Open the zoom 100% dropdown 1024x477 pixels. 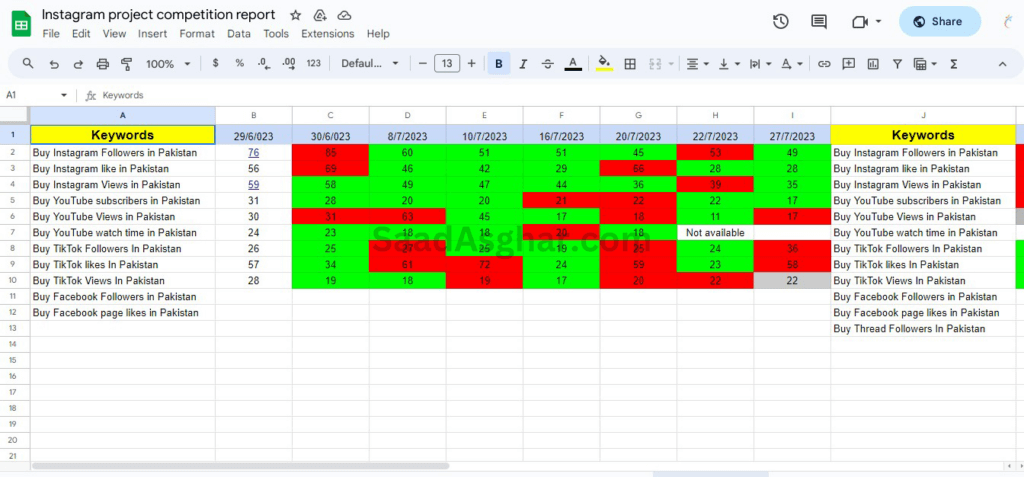pos(168,63)
